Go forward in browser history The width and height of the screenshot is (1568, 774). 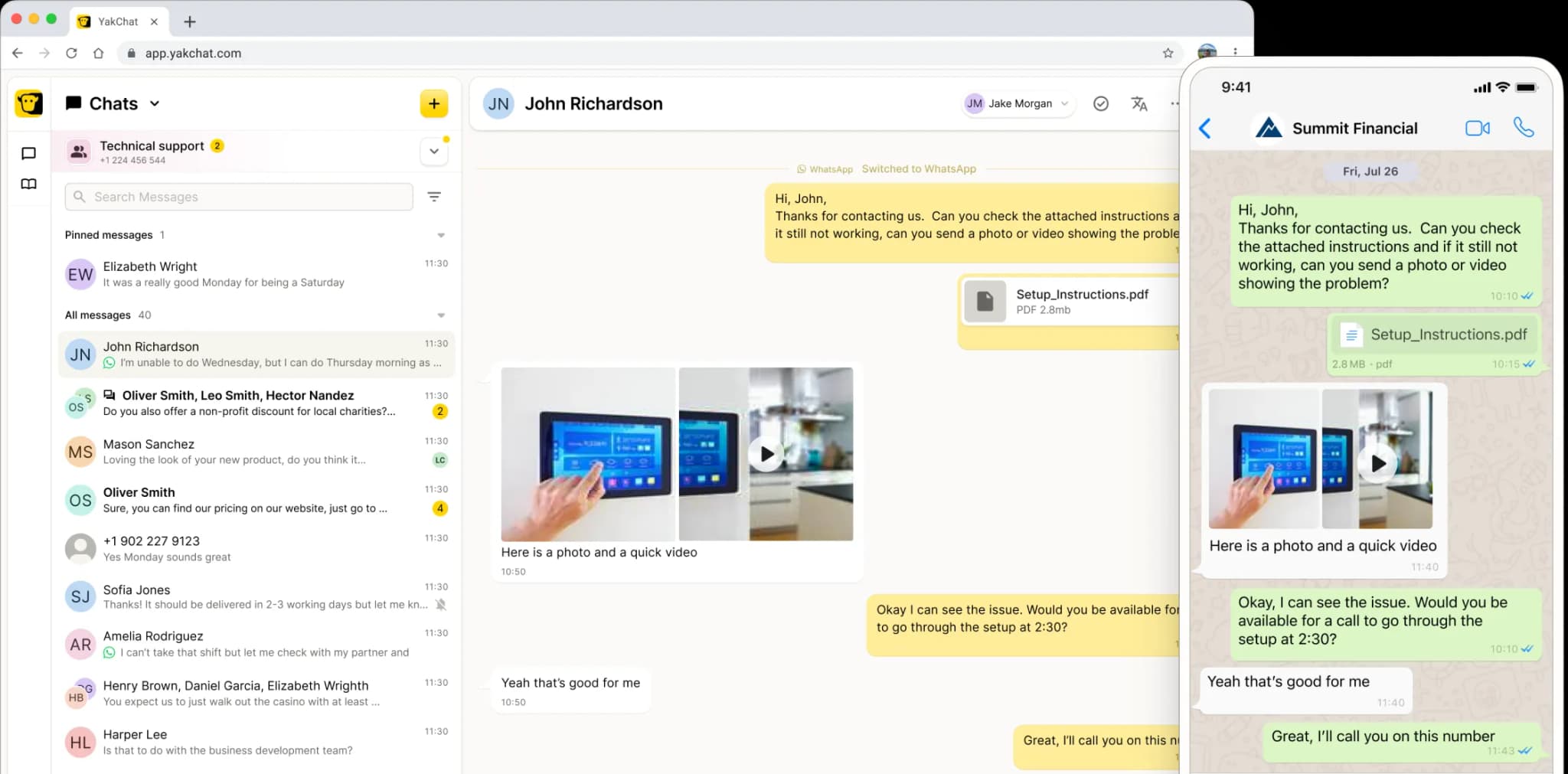click(x=44, y=53)
